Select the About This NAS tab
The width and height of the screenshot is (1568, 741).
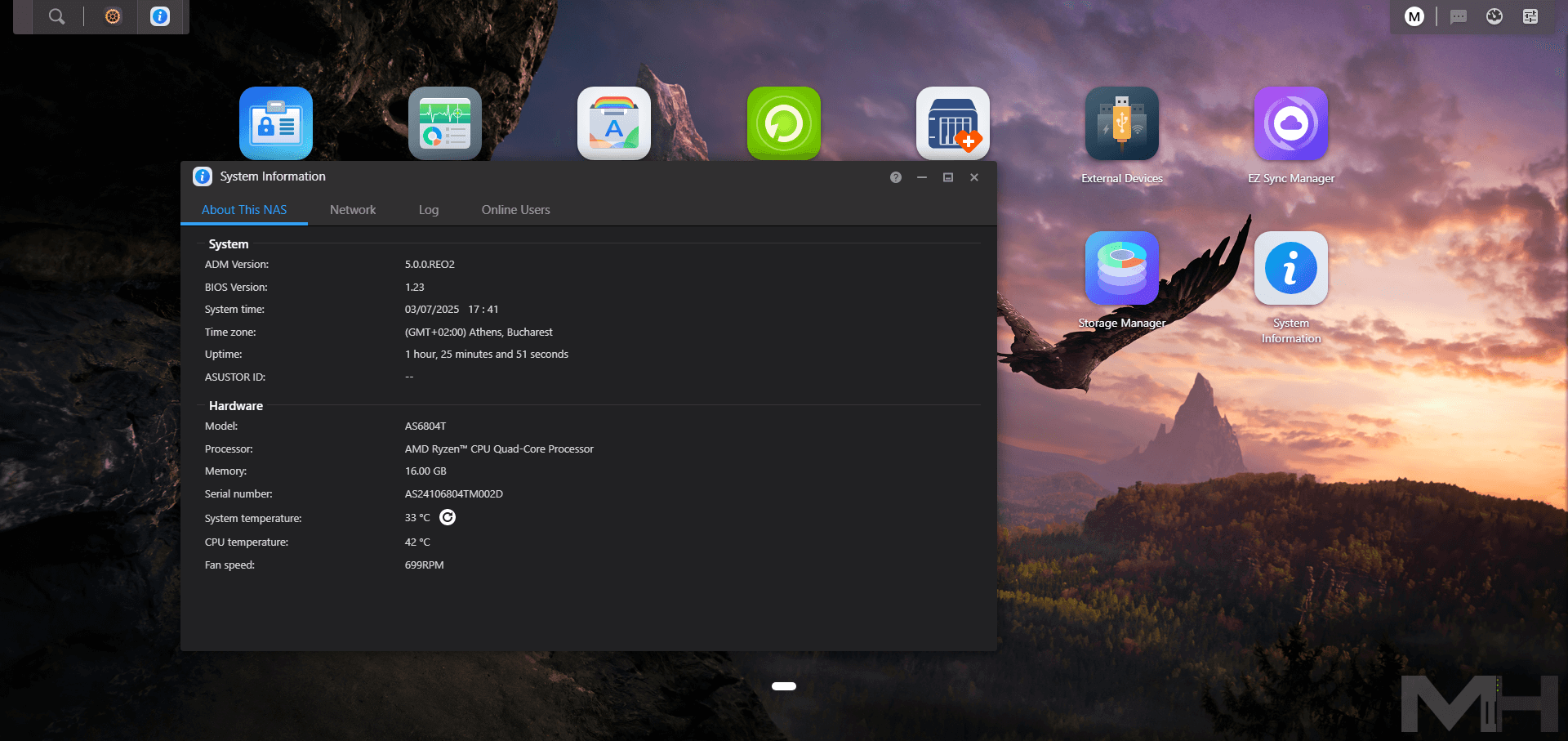point(244,210)
